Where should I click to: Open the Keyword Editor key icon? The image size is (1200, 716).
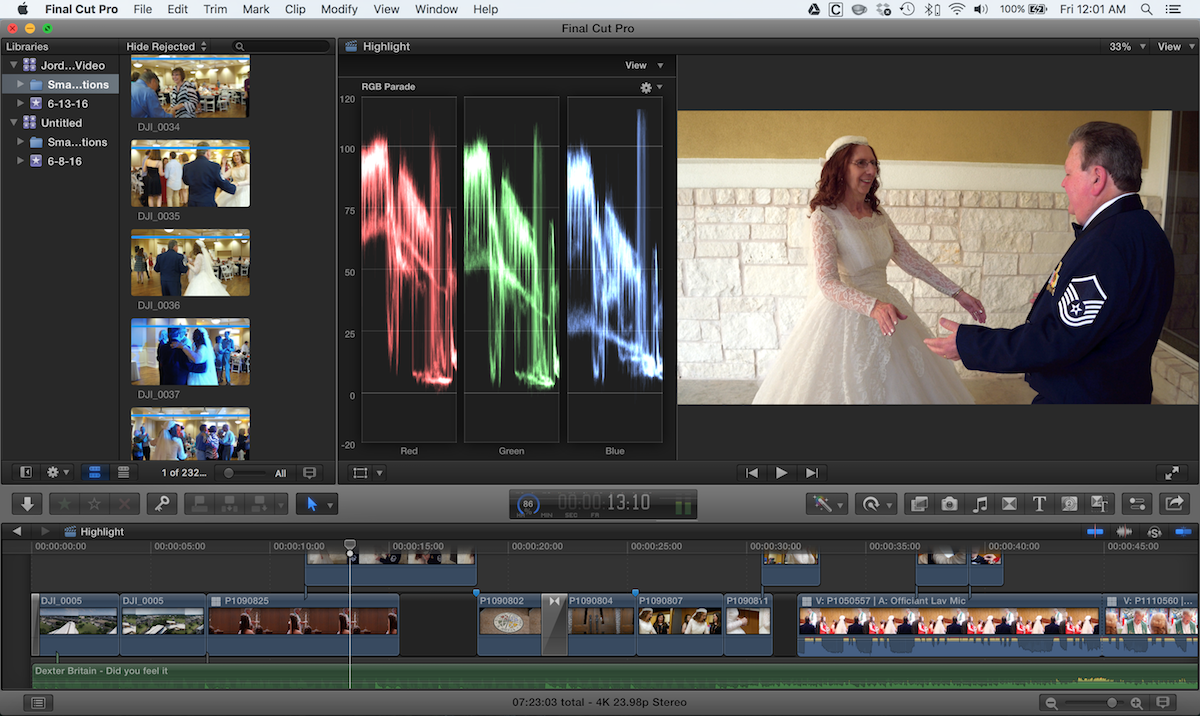pos(161,503)
